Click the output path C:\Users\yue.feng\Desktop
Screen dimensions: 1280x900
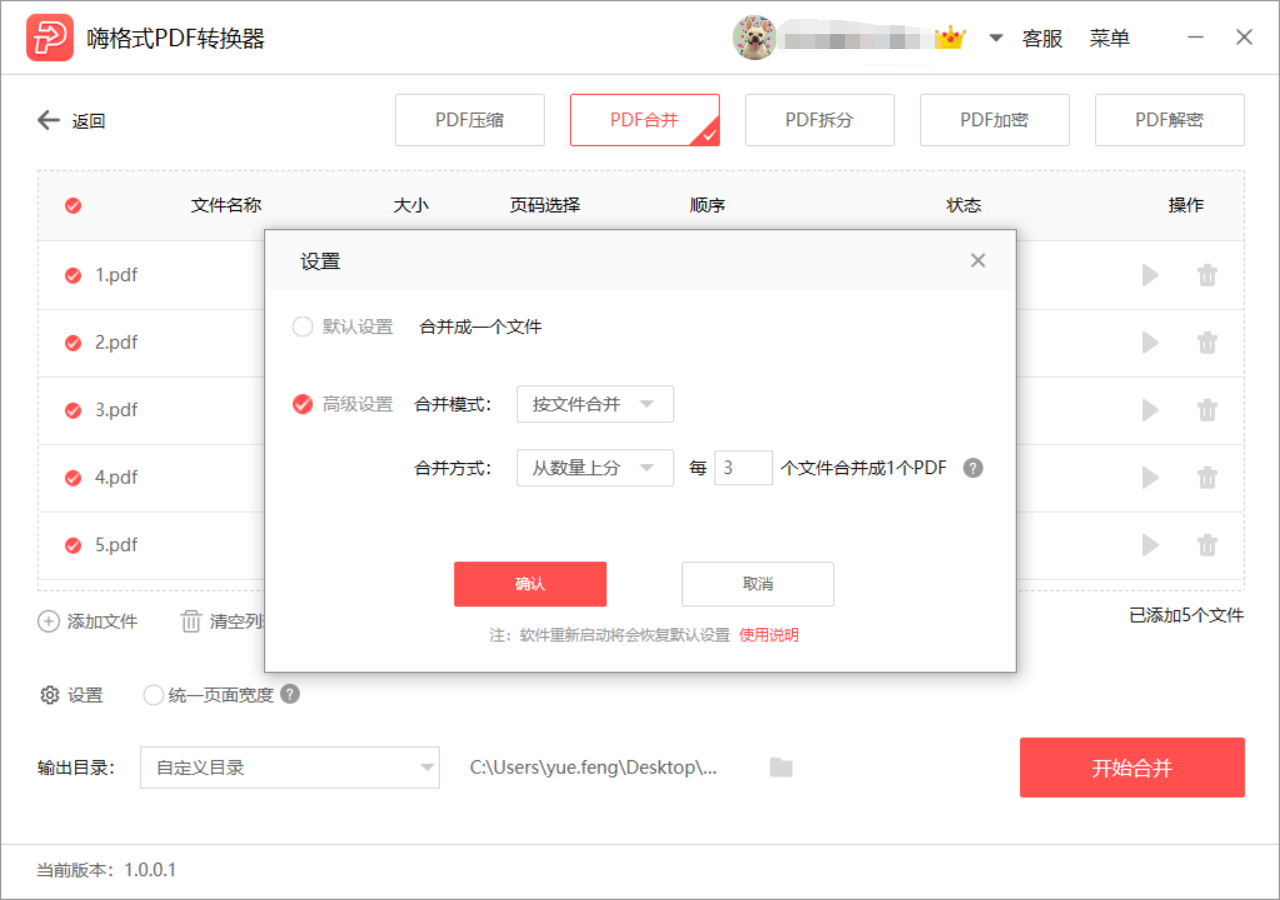594,768
